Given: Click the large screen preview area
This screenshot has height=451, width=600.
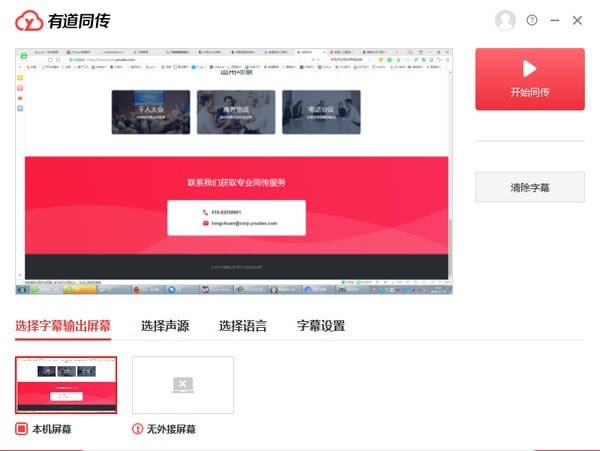Looking at the screenshot, I should [234, 171].
